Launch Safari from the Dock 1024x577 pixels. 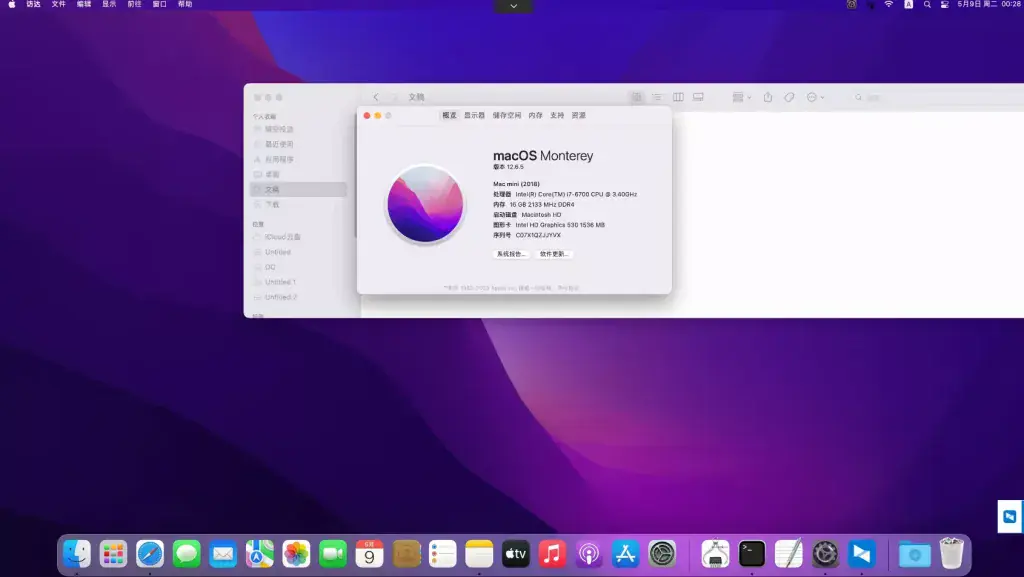[x=150, y=554]
